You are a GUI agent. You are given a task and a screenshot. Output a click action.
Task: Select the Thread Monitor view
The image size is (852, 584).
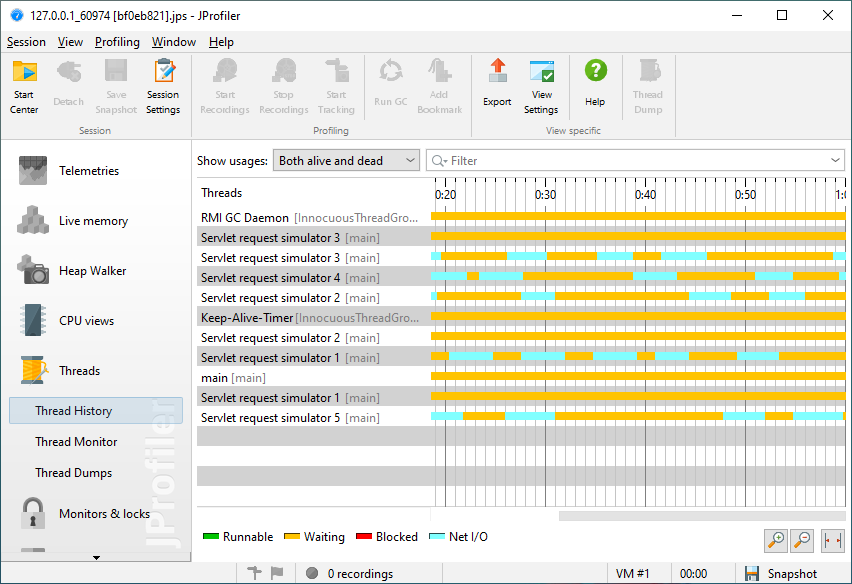76,442
